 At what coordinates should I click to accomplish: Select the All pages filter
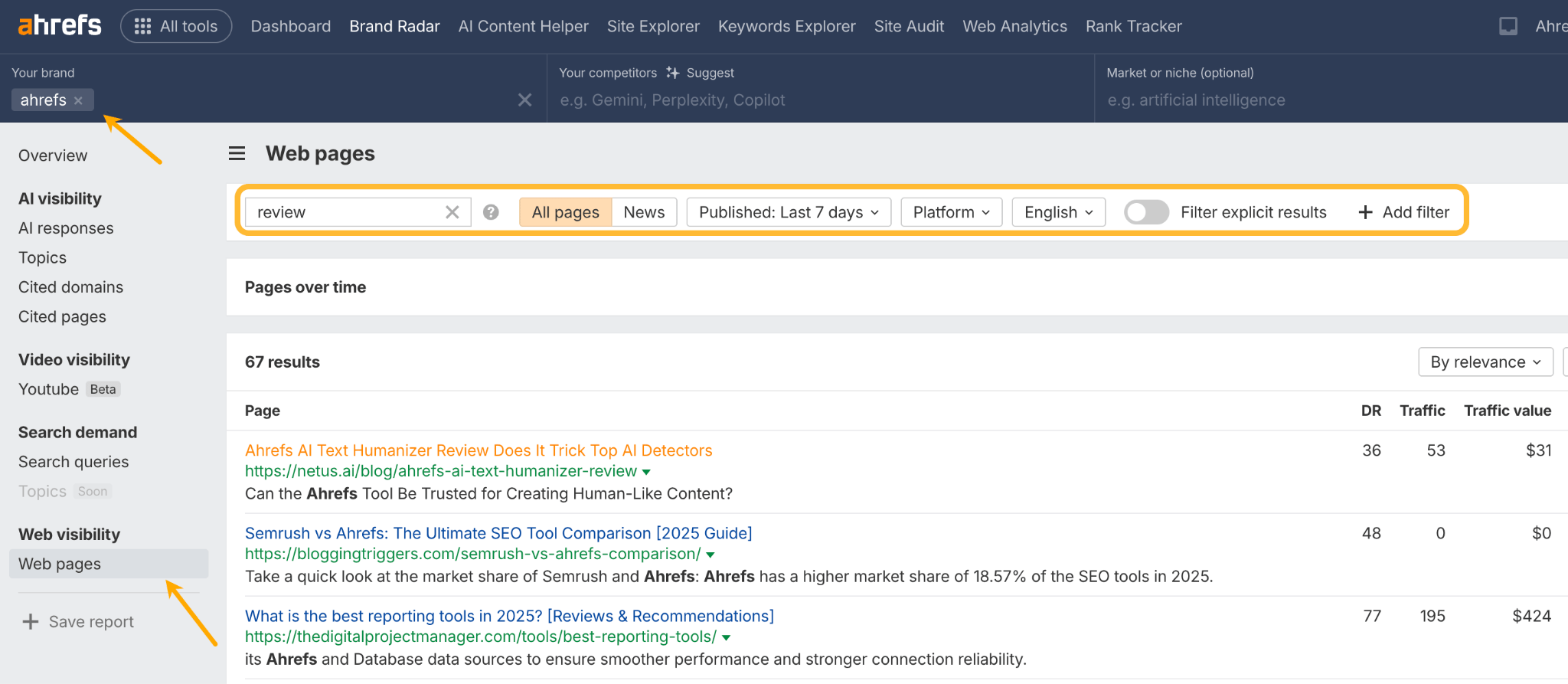point(565,212)
